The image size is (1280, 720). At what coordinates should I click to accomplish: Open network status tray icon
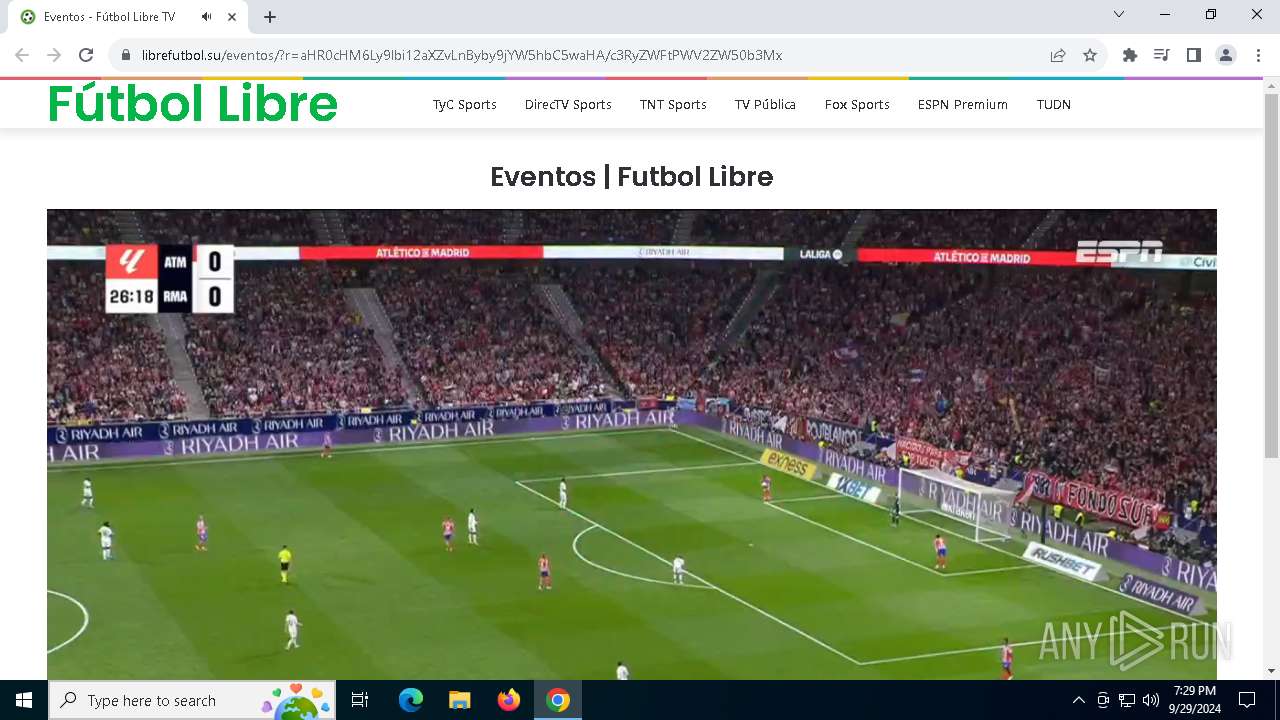[x=1127, y=700]
